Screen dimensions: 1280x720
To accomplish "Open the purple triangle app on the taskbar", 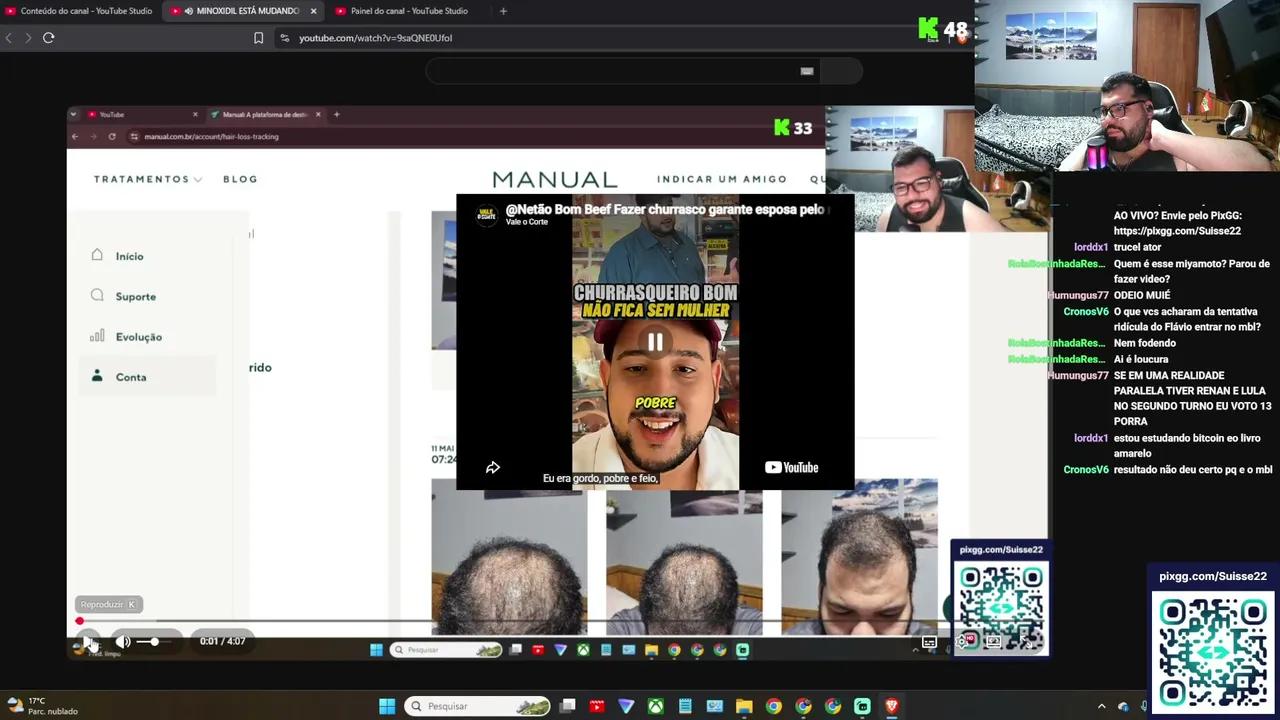I will pyautogui.click(x=626, y=707).
